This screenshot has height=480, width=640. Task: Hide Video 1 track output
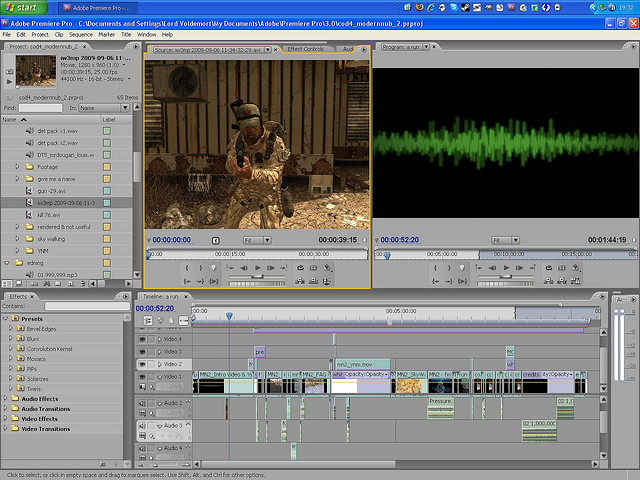click(142, 377)
